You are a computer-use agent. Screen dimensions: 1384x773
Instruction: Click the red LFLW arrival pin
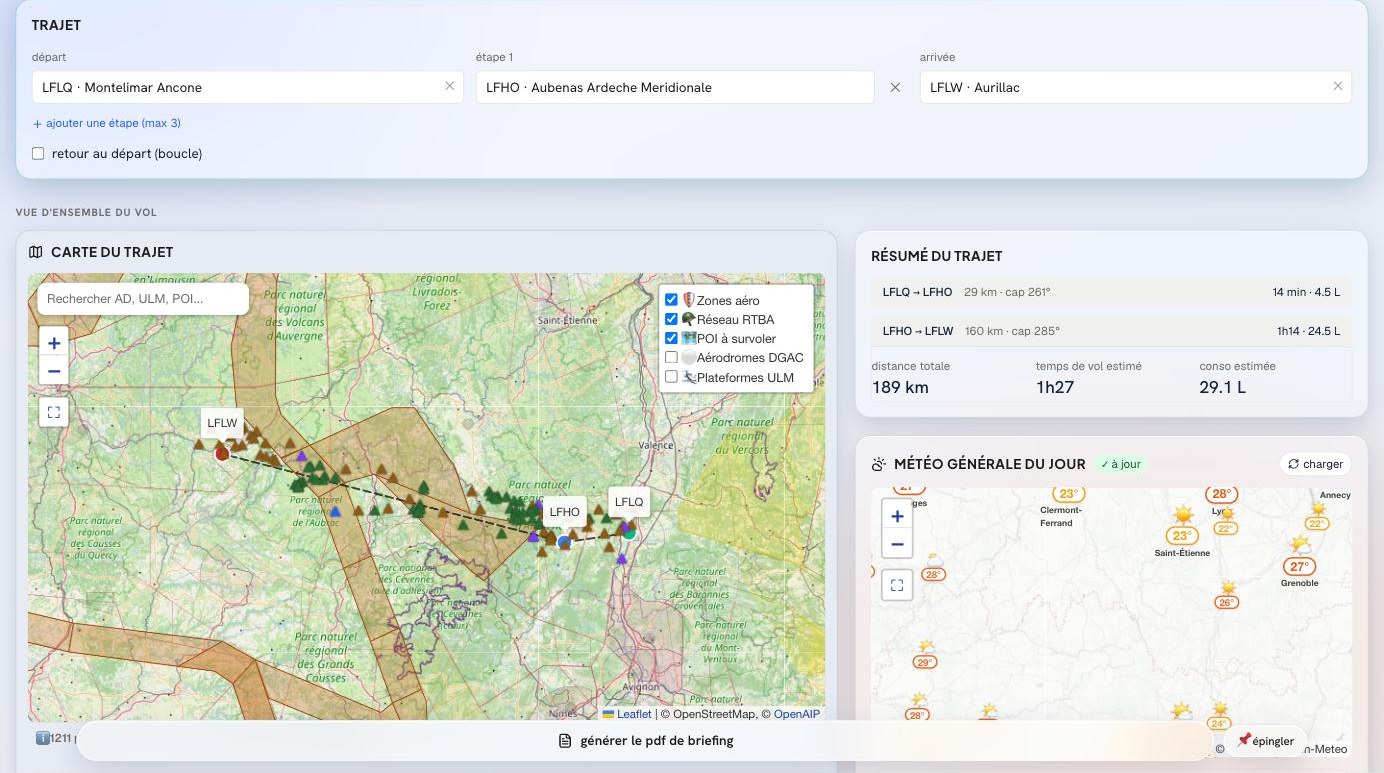[x=222, y=453]
